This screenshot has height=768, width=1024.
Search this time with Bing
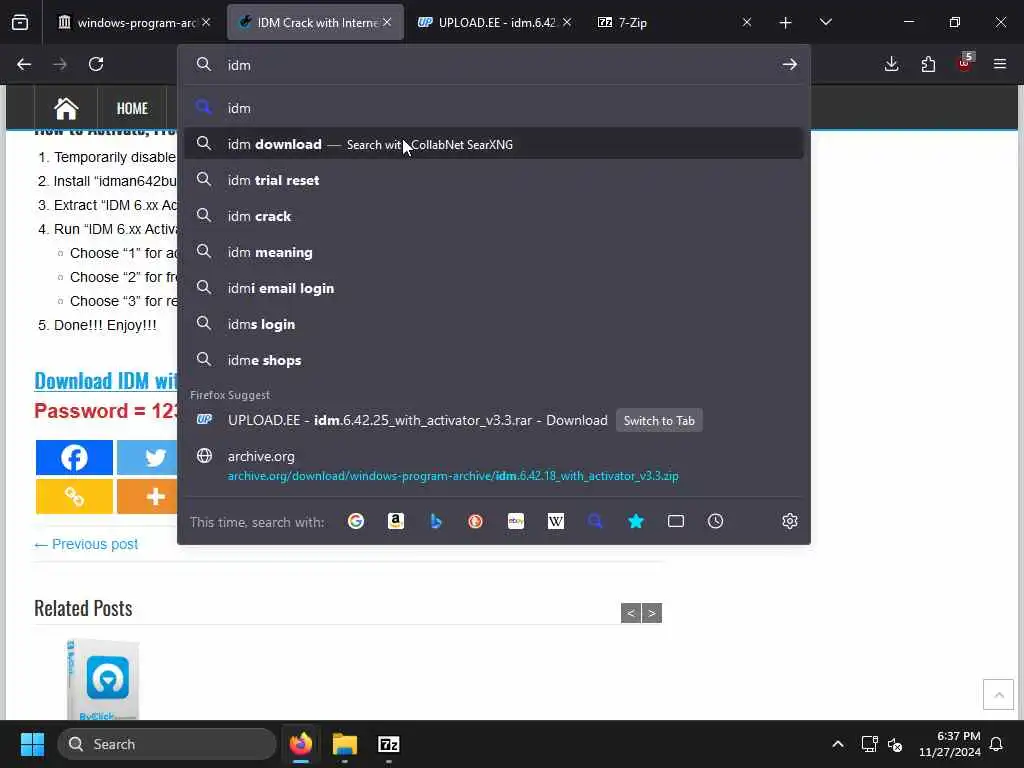pos(436,521)
